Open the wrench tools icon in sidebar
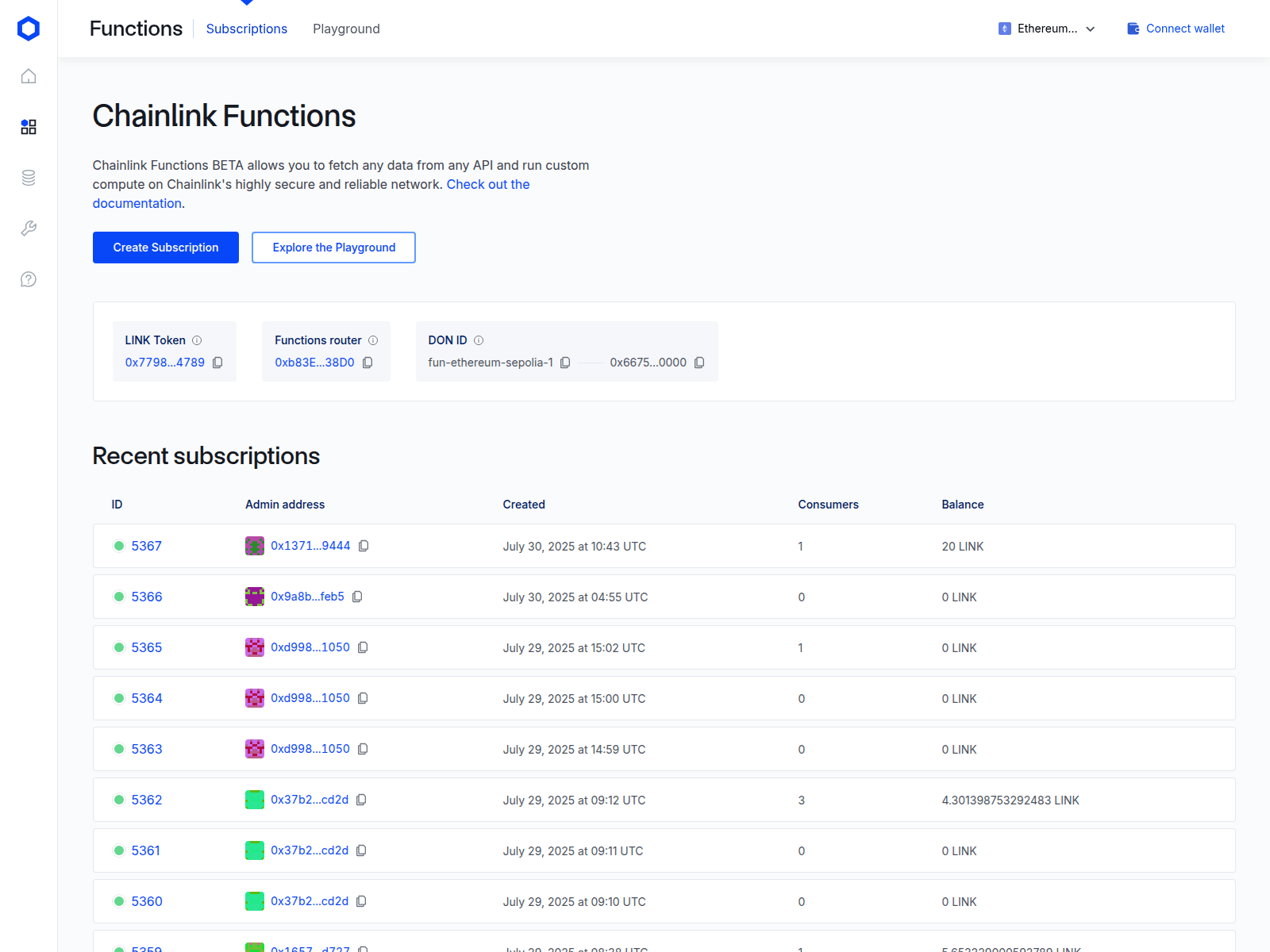1270x952 pixels. [29, 228]
